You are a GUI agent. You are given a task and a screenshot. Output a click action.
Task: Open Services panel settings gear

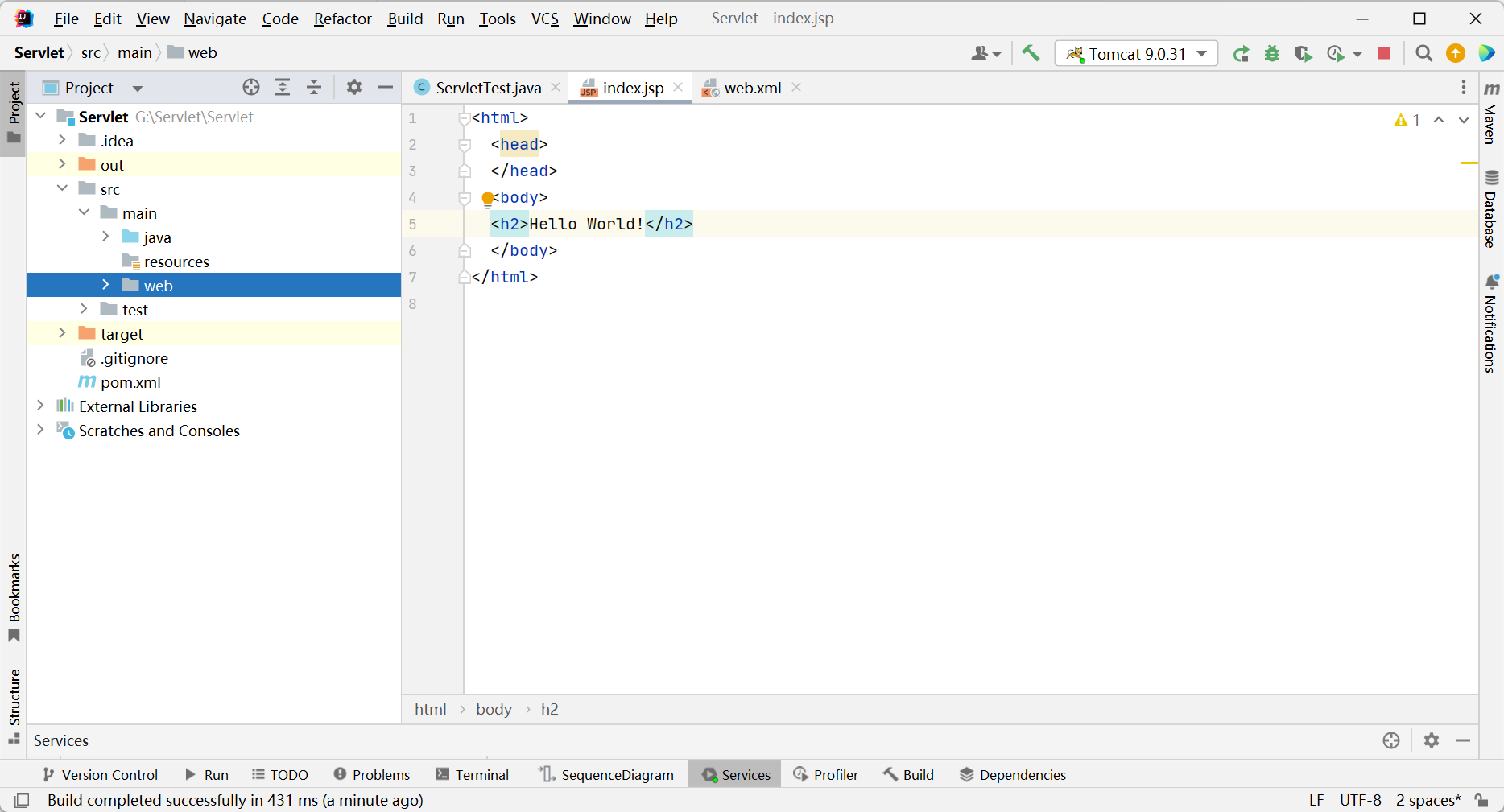1432,740
